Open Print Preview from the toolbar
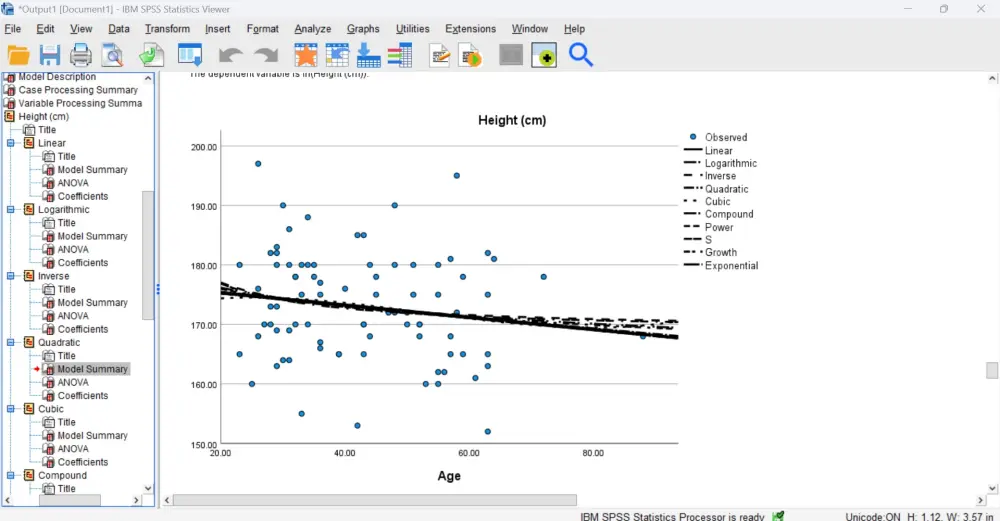 coord(112,55)
